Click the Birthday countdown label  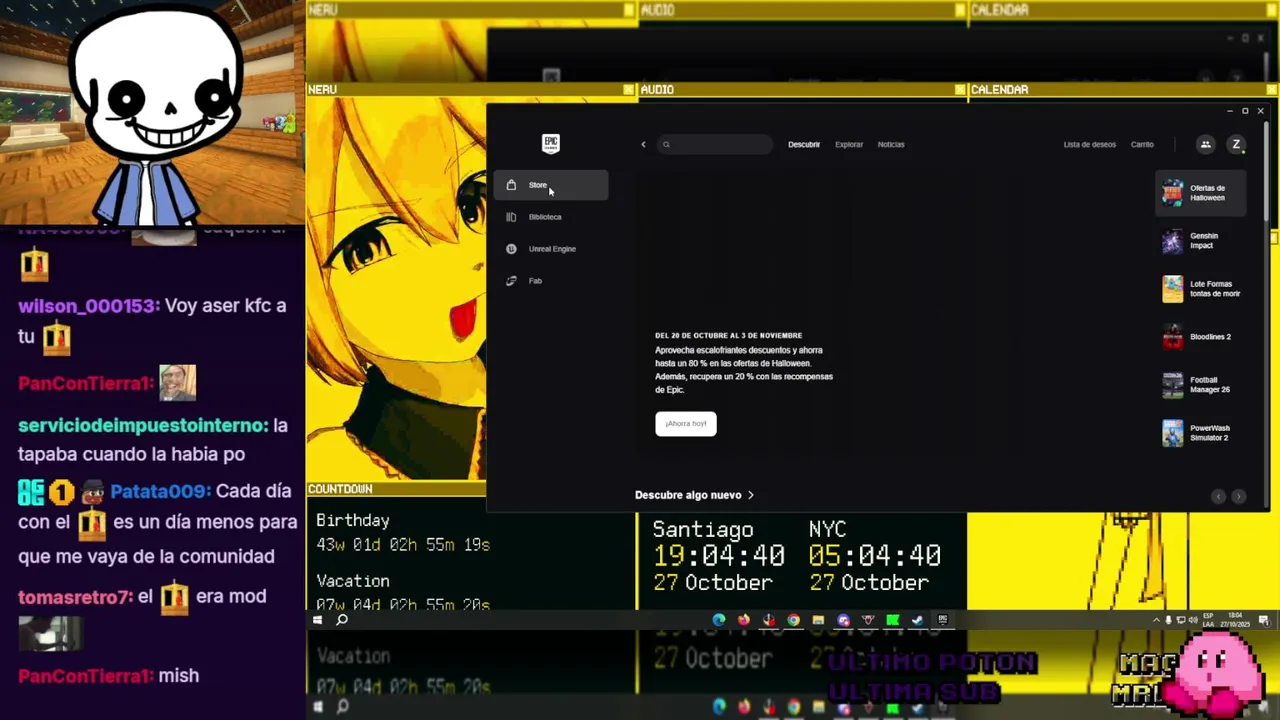coord(353,521)
